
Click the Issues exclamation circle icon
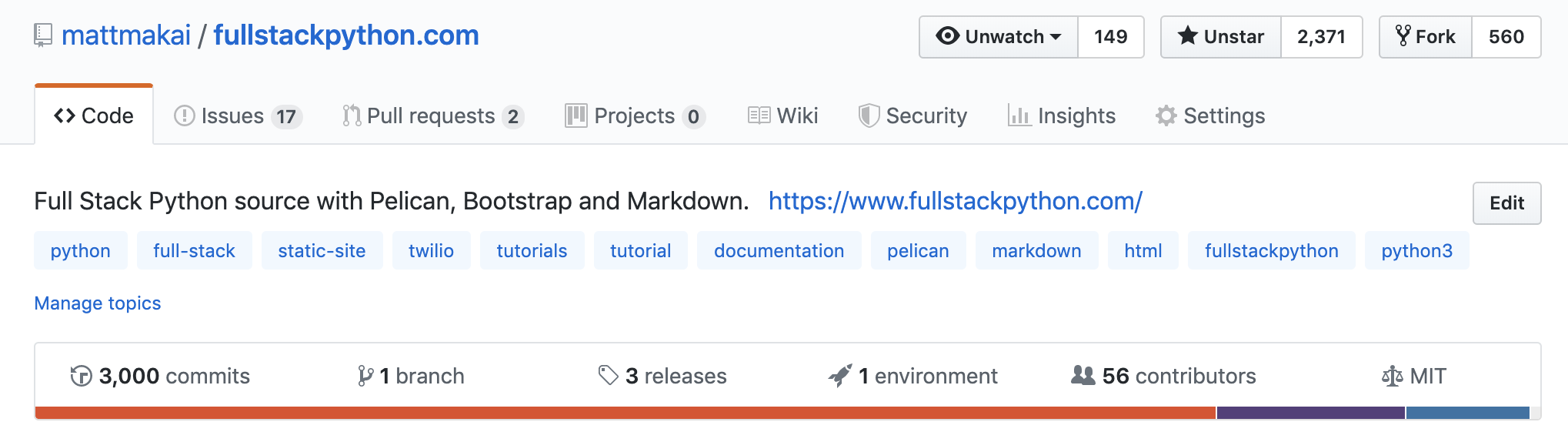point(185,116)
